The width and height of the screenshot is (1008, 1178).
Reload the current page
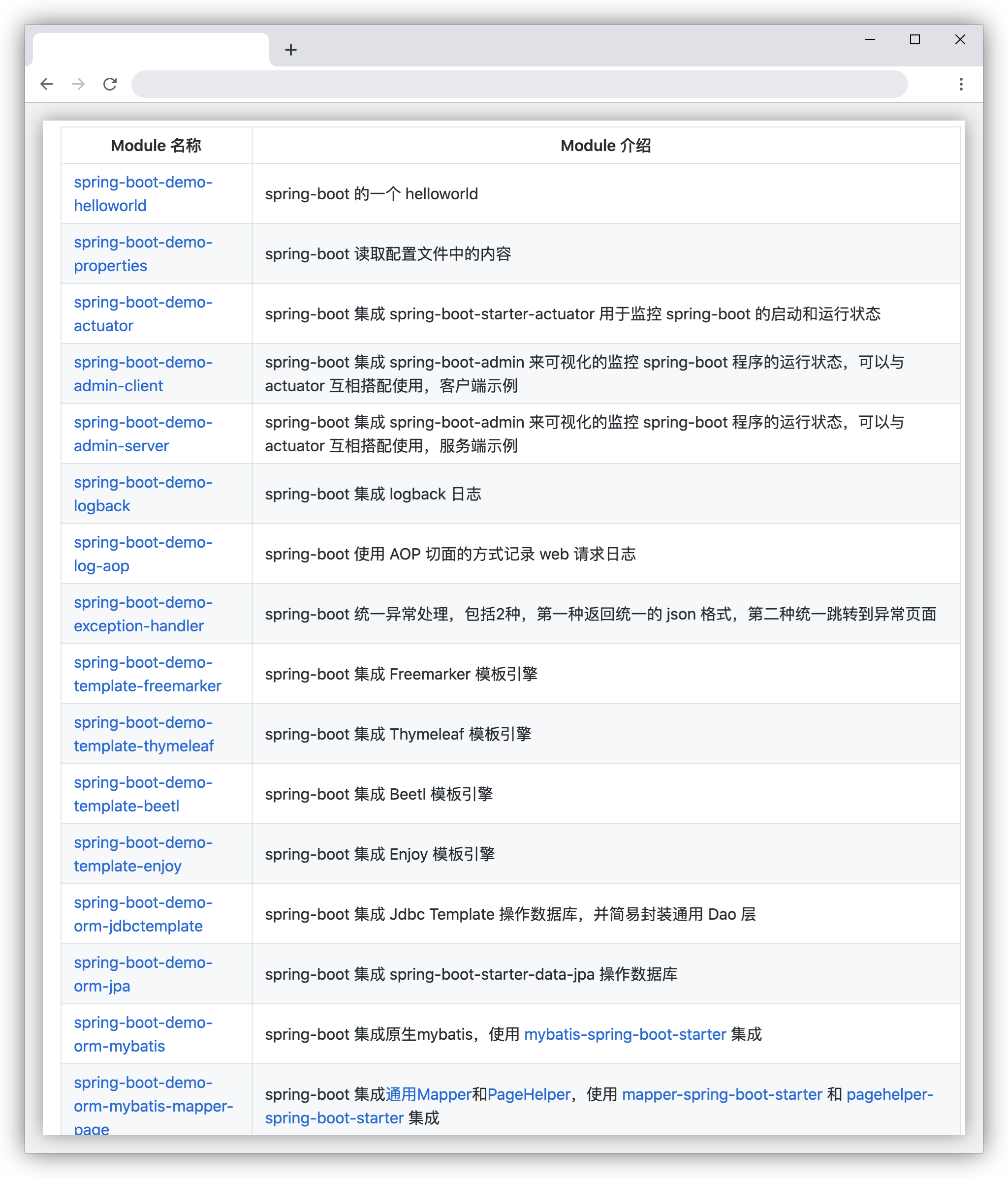110,84
